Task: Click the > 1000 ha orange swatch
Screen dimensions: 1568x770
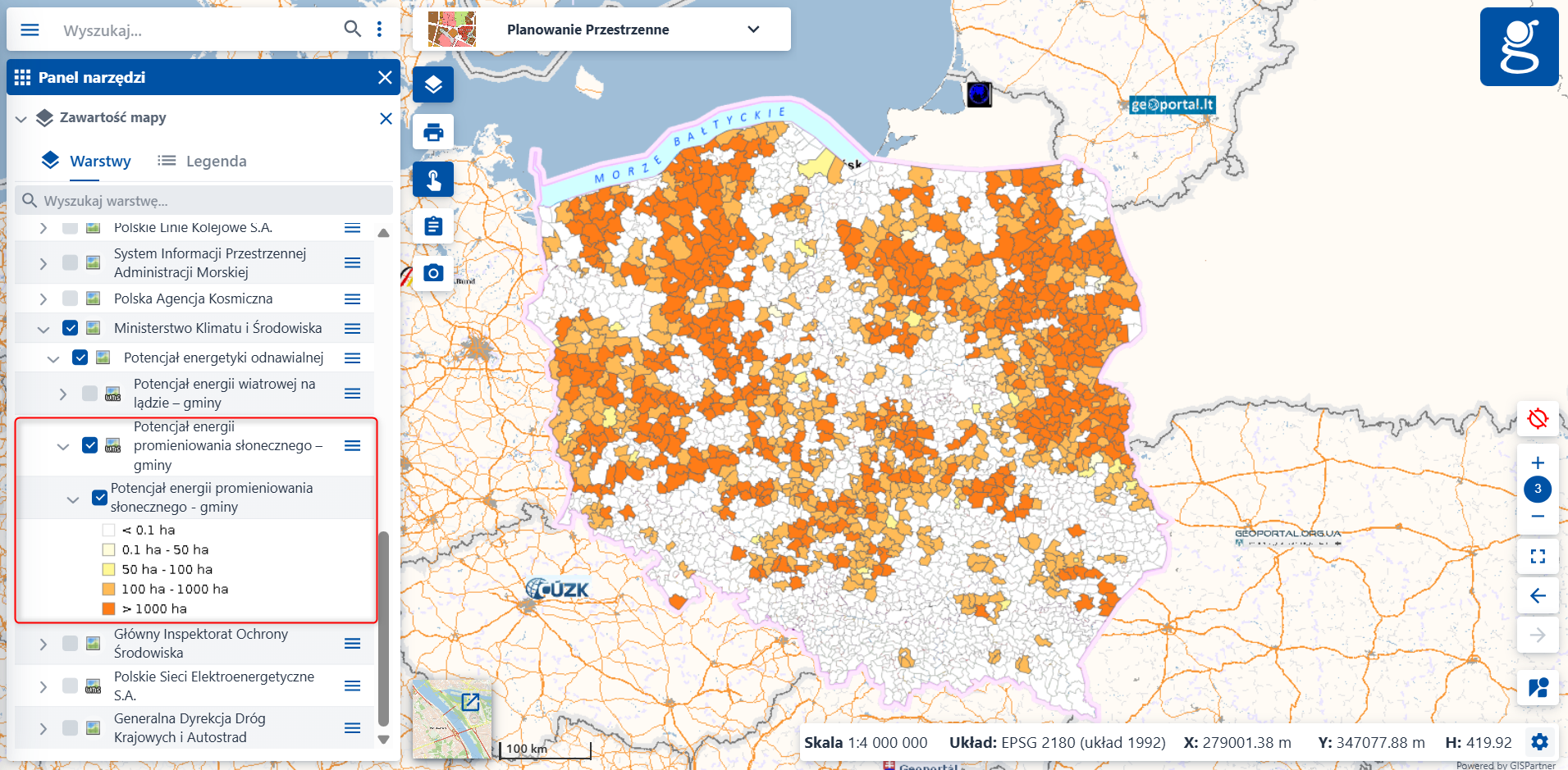Action: [108, 608]
